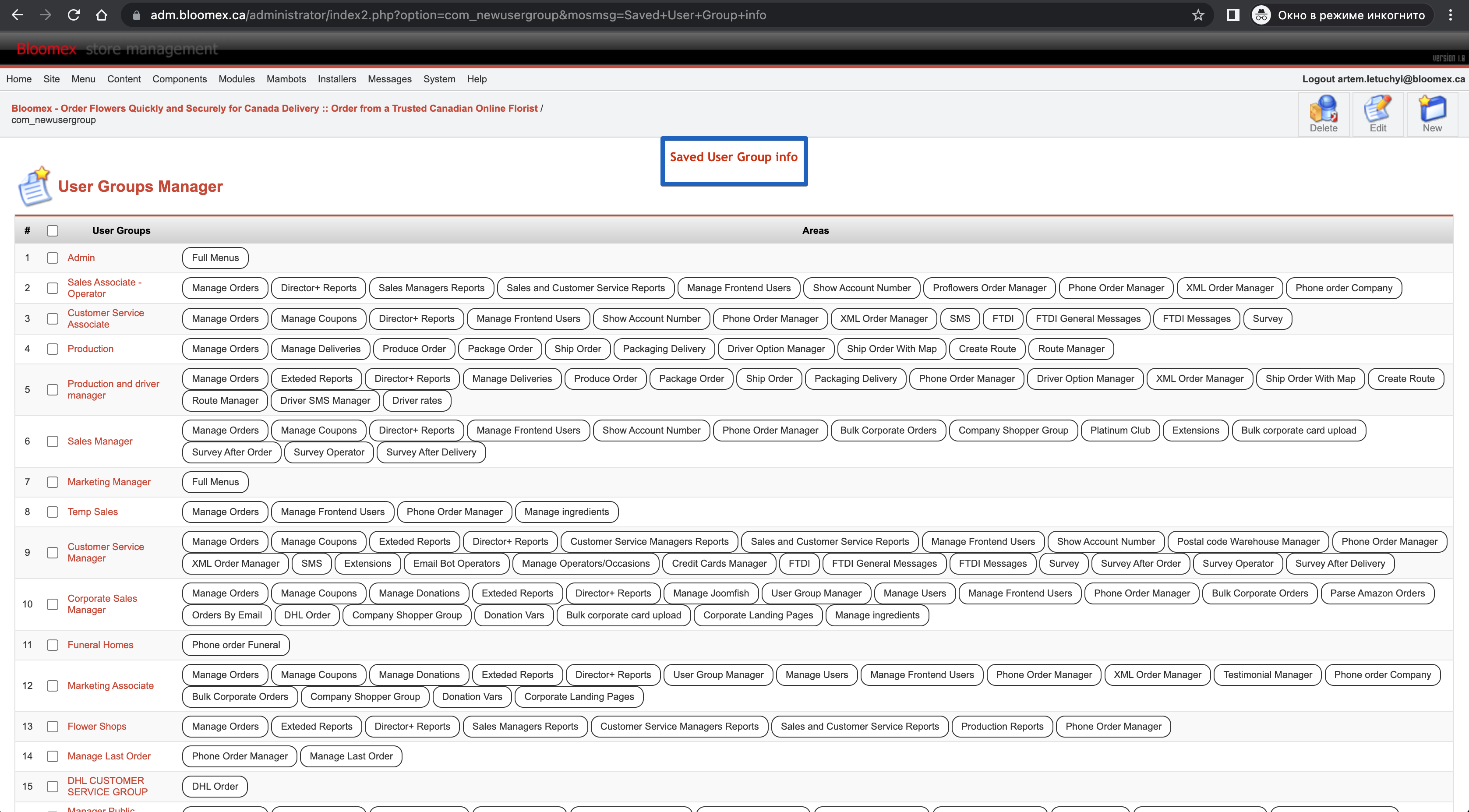Click the browser address bar
Image resolution: width=1469 pixels, height=812 pixels.
click(656, 15)
